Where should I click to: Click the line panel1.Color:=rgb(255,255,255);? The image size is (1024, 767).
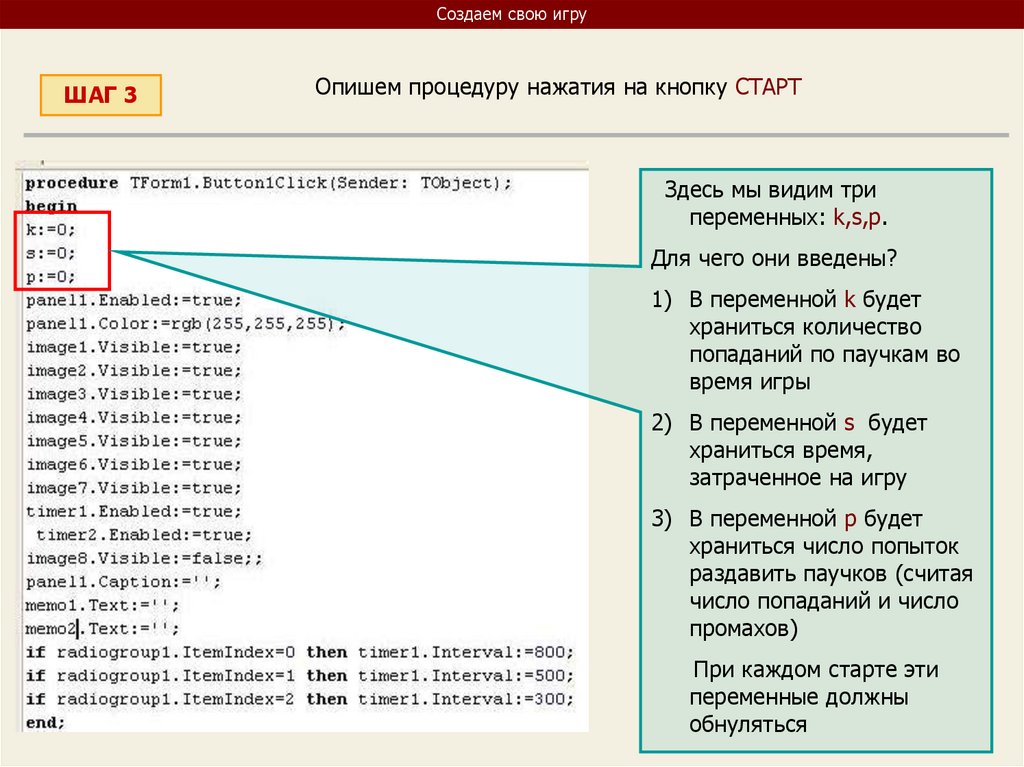click(185, 323)
